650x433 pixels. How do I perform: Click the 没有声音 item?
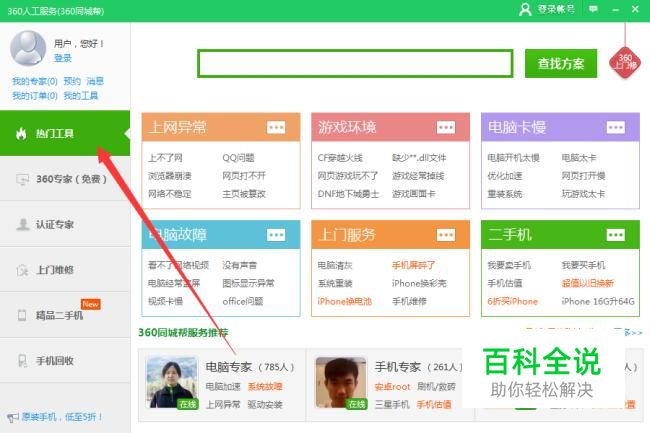pos(240,265)
